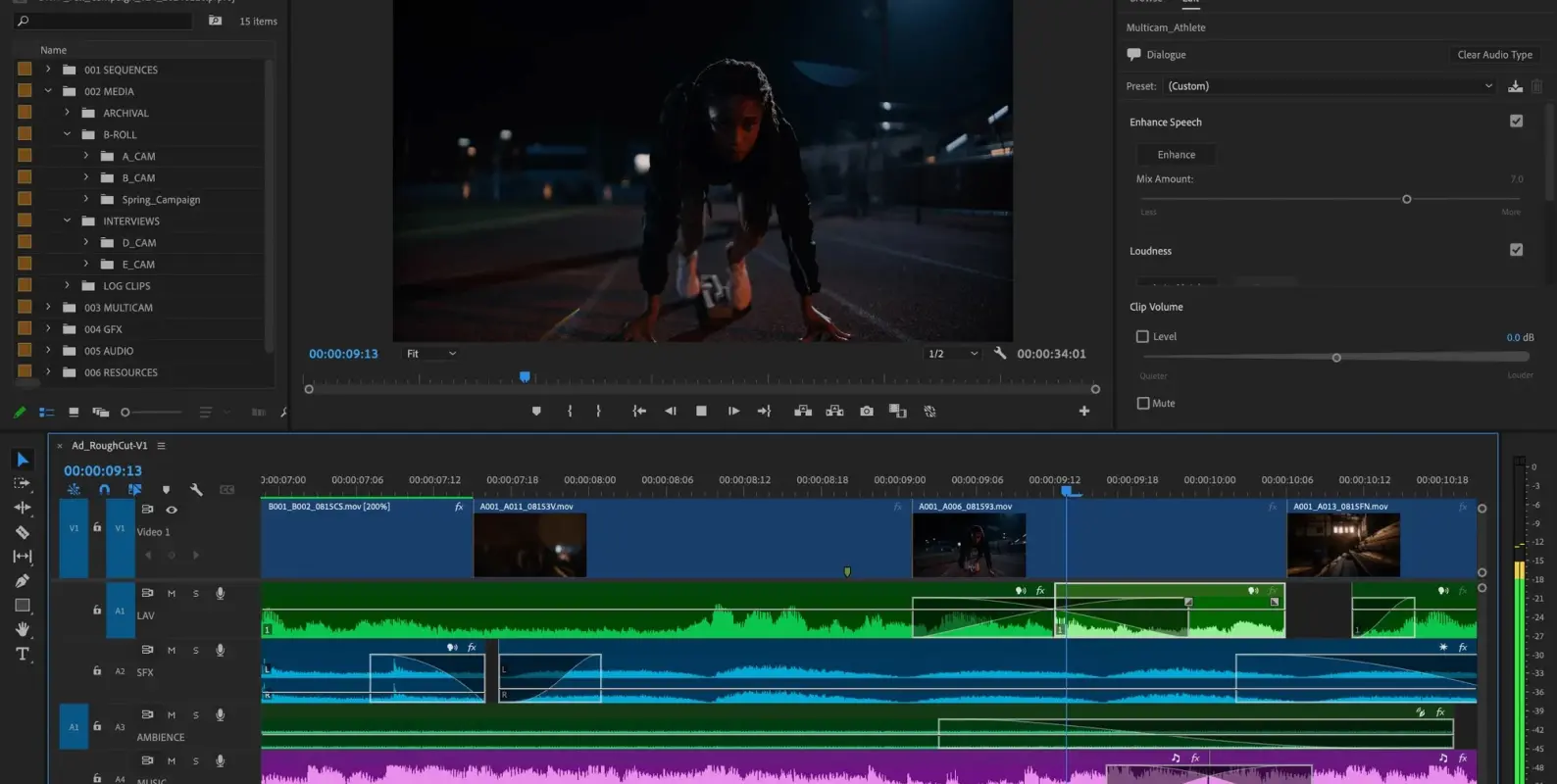1557x784 pixels.
Task: Expand the A_CAM folder
Action: 86,156
